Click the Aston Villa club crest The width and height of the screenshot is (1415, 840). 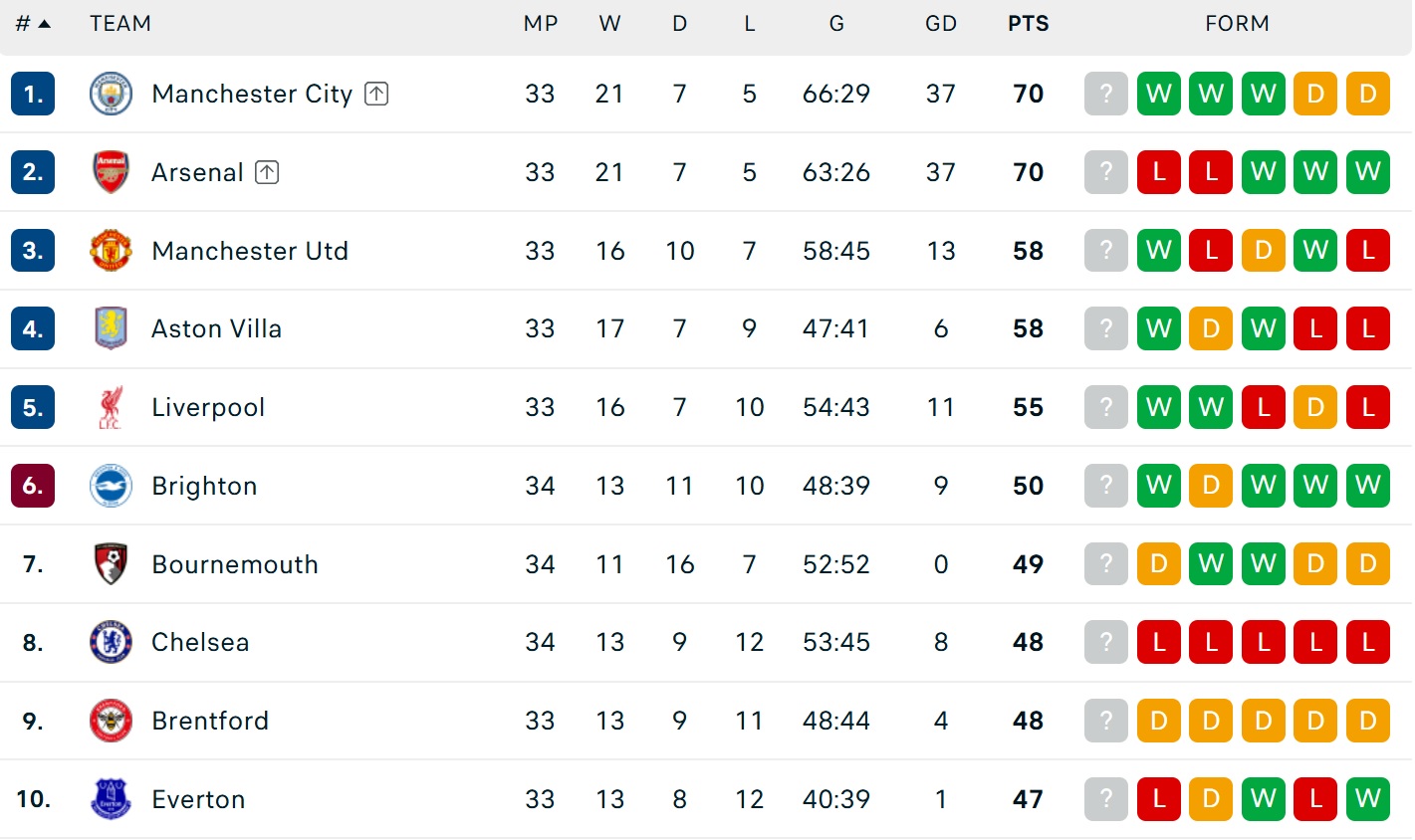(x=111, y=328)
